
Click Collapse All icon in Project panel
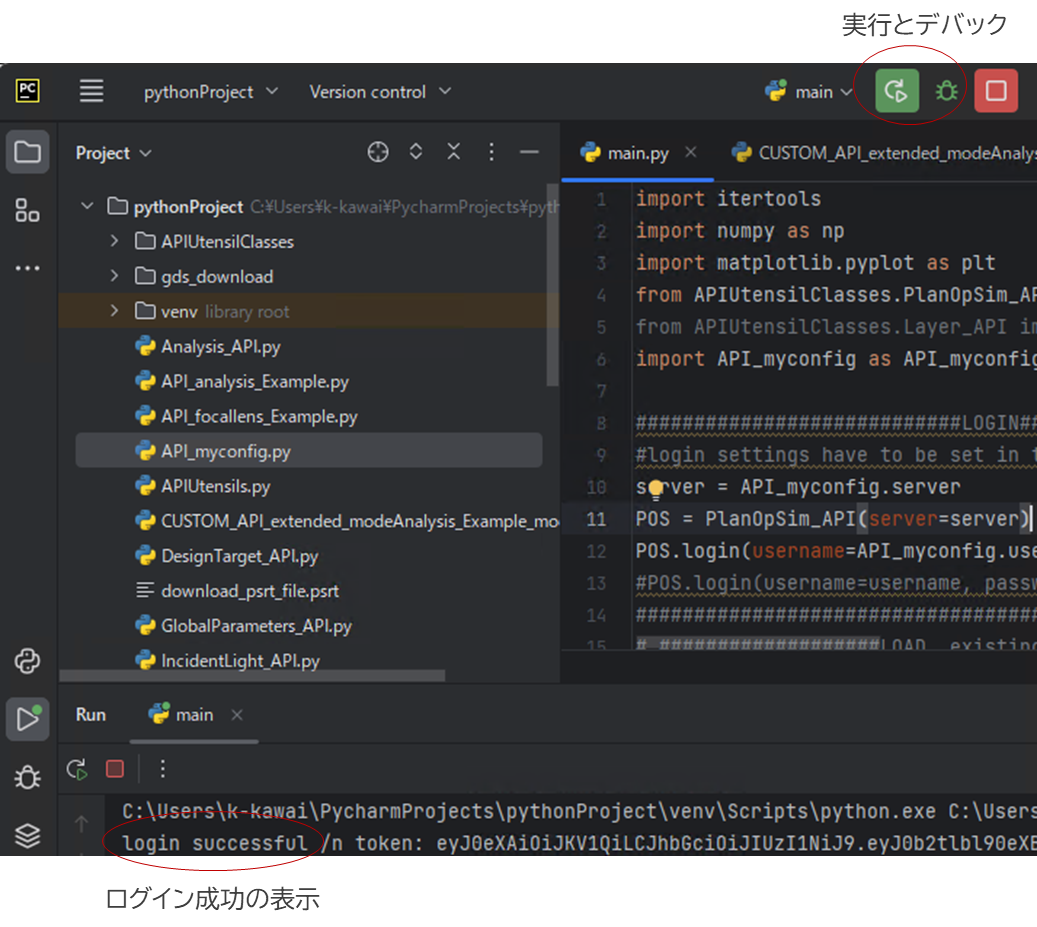(x=454, y=152)
